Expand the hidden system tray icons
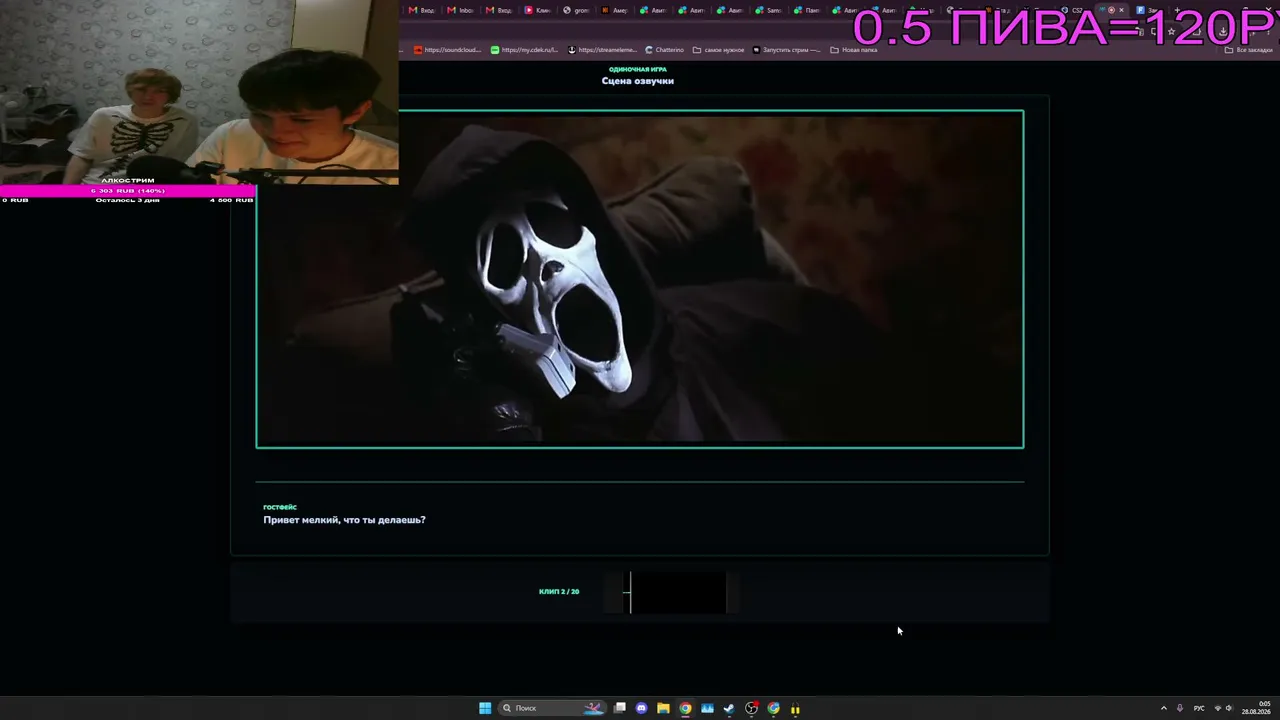 click(x=1163, y=708)
